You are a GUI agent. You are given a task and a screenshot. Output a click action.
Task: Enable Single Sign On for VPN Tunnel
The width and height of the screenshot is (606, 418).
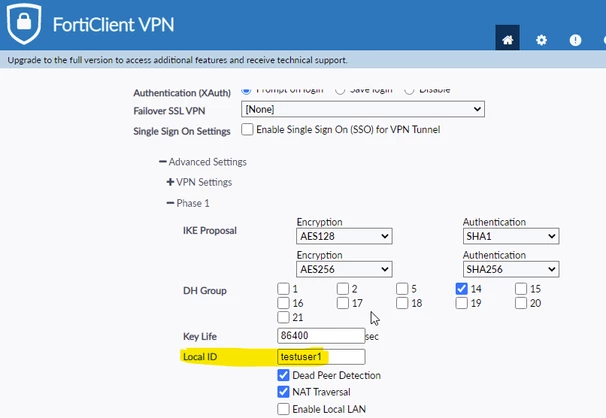click(x=247, y=129)
